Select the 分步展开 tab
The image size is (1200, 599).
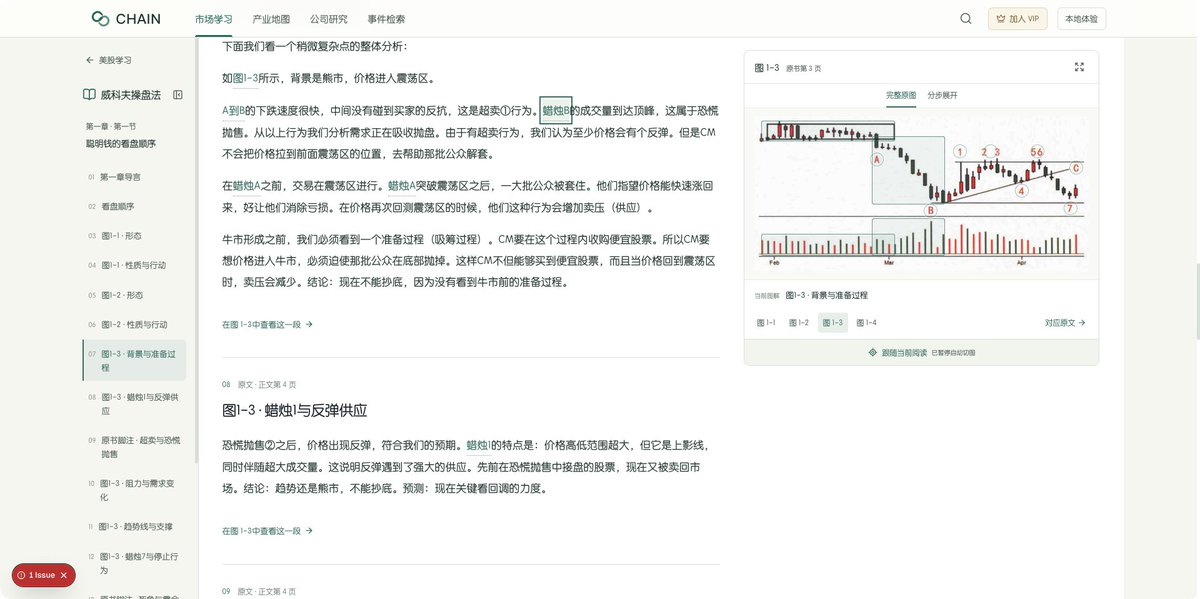click(942, 95)
